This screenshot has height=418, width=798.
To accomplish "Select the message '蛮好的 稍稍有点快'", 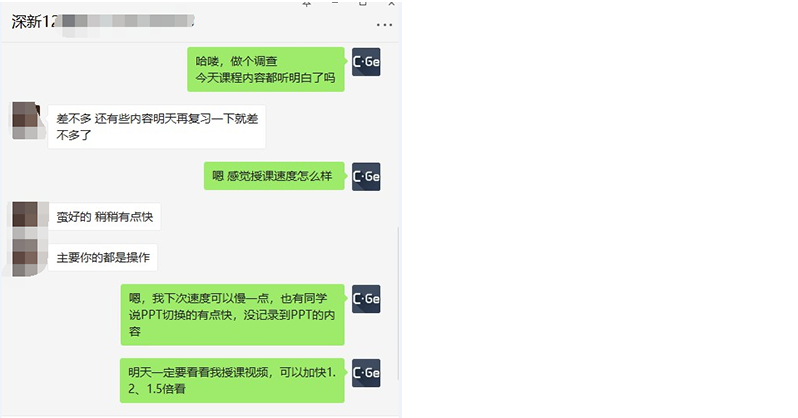I will coord(104,216).
